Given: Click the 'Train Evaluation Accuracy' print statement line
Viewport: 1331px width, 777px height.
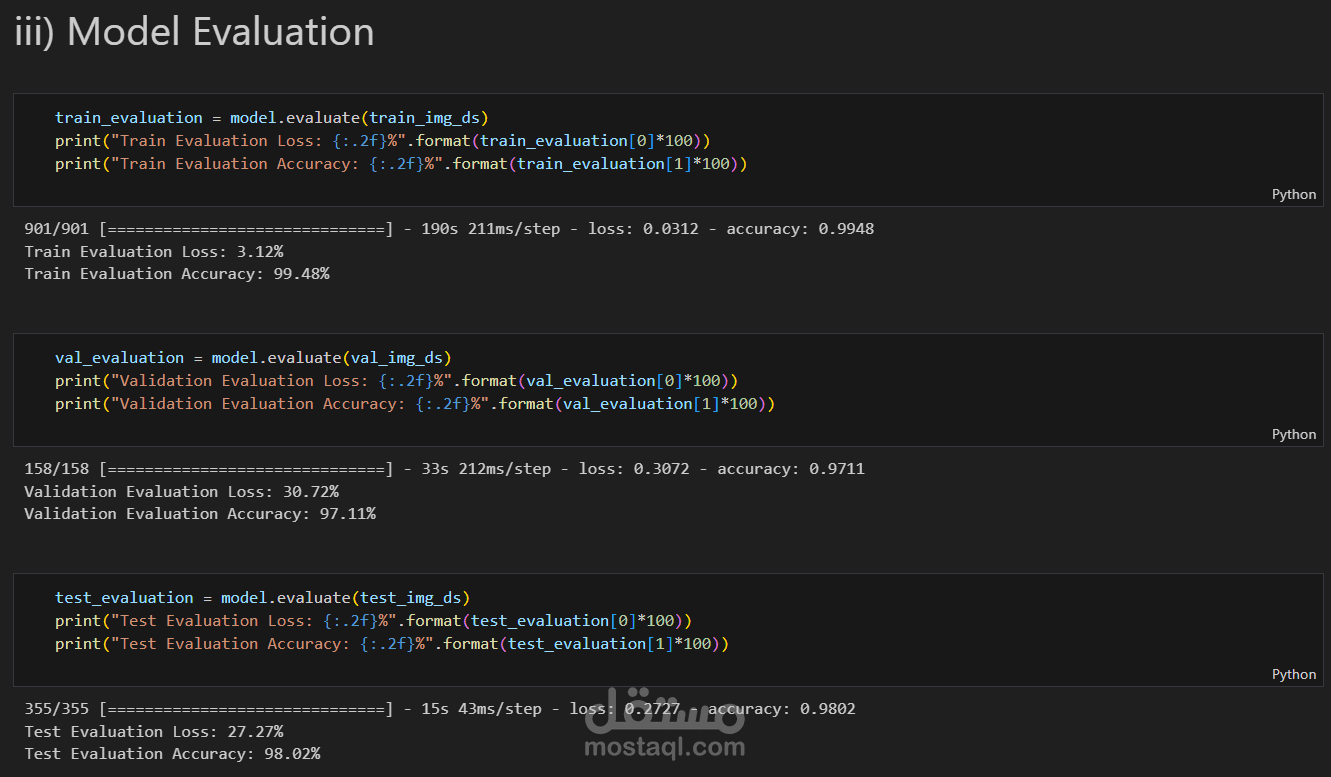Looking at the screenshot, I should click(401, 164).
